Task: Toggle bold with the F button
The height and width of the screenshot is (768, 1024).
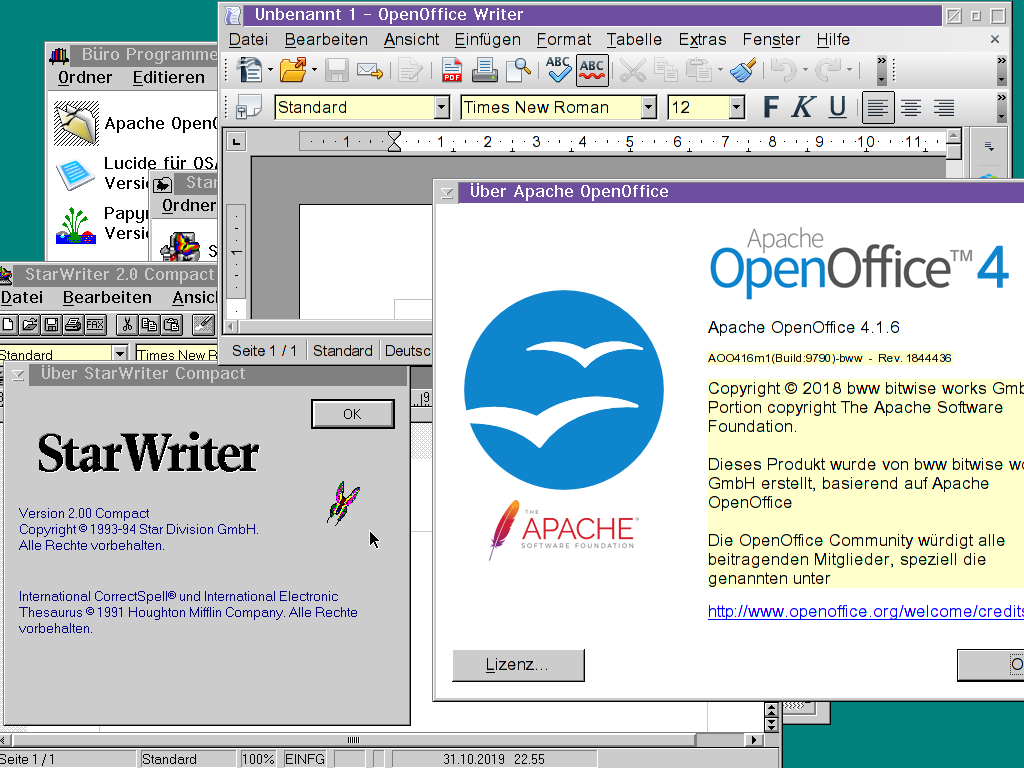Action: [771, 107]
